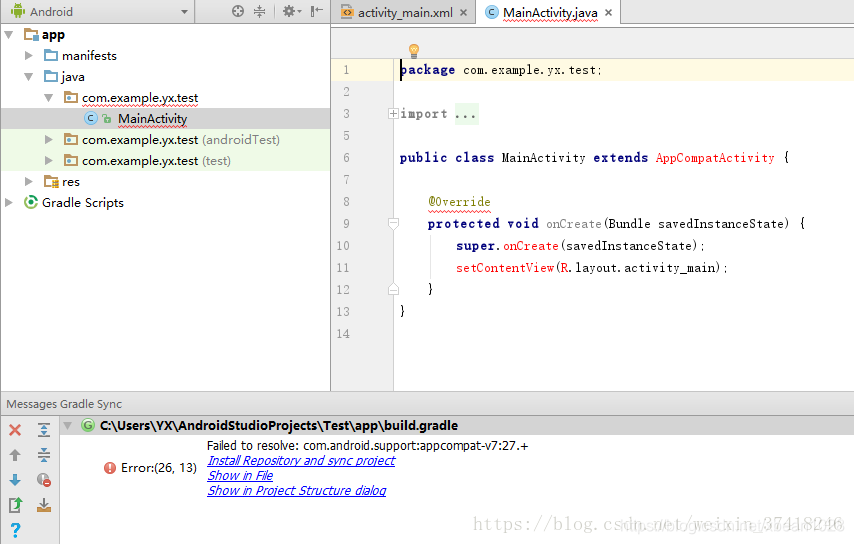The width and height of the screenshot is (854, 544).
Task: Click Install Repository and sync project link
Action: pos(301,461)
